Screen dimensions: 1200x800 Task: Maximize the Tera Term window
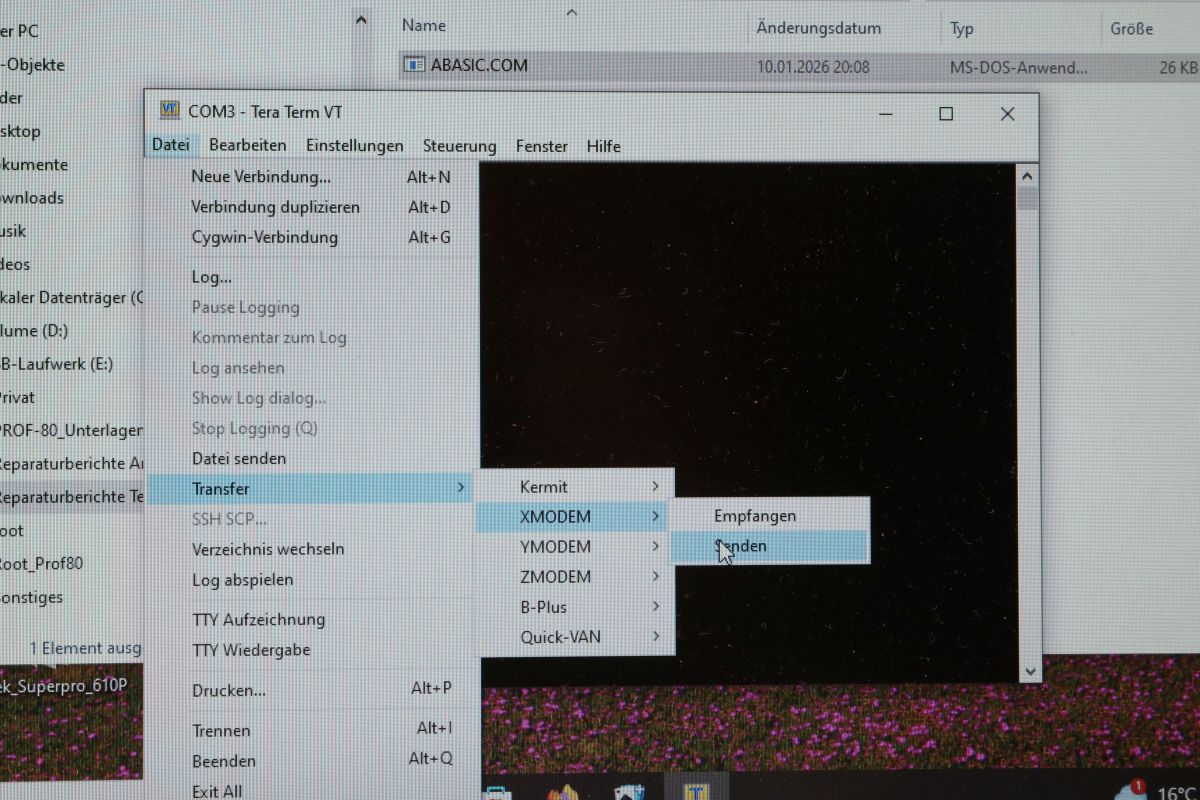click(x=945, y=114)
